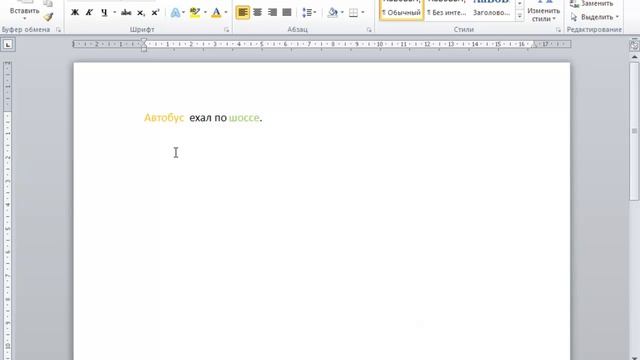Viewport: 640px width, 360px height.
Task: Open line spacing options
Action: click(x=309, y=13)
